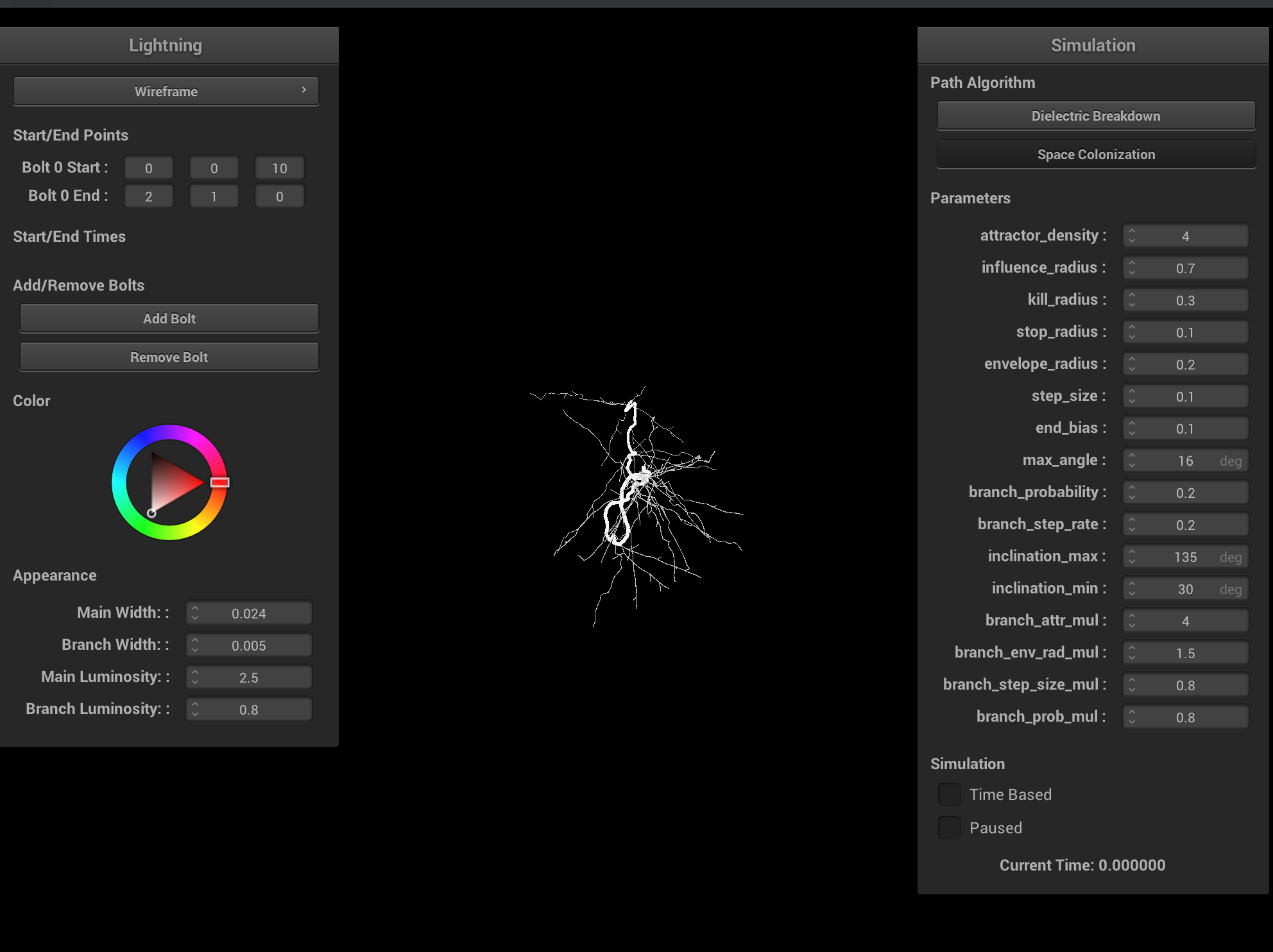This screenshot has width=1273, height=952.
Task: Click the inclination_max stepper arrows
Action: pyautogui.click(x=1132, y=557)
